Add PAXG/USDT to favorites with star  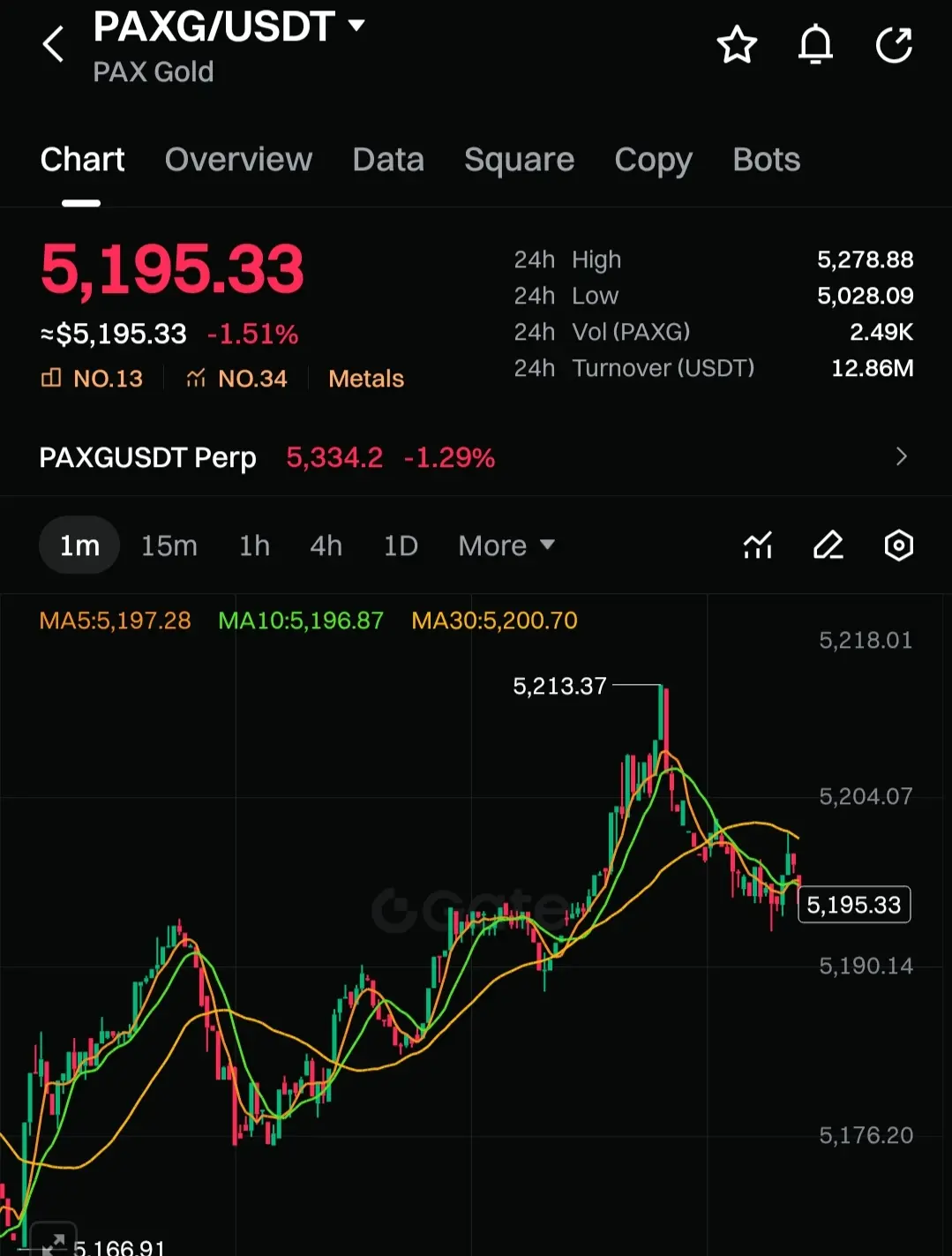pos(737,45)
